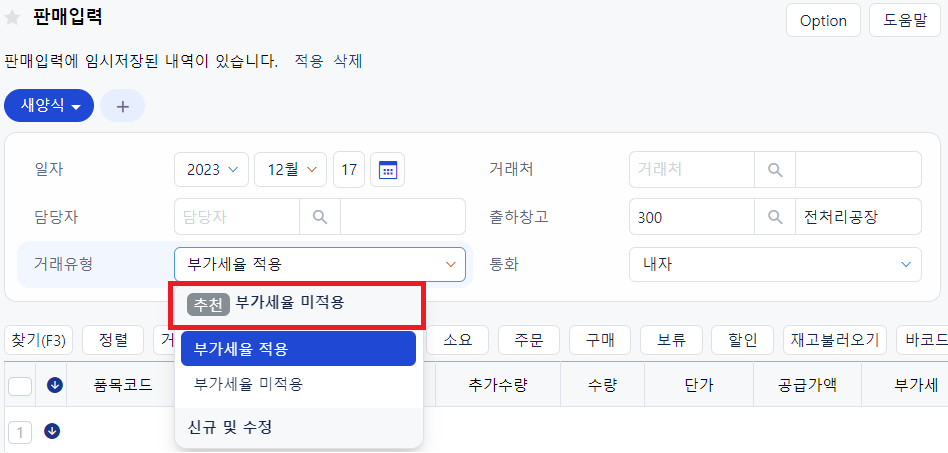
Task: Expand the 거래유형 combo box
Action: coord(320,264)
